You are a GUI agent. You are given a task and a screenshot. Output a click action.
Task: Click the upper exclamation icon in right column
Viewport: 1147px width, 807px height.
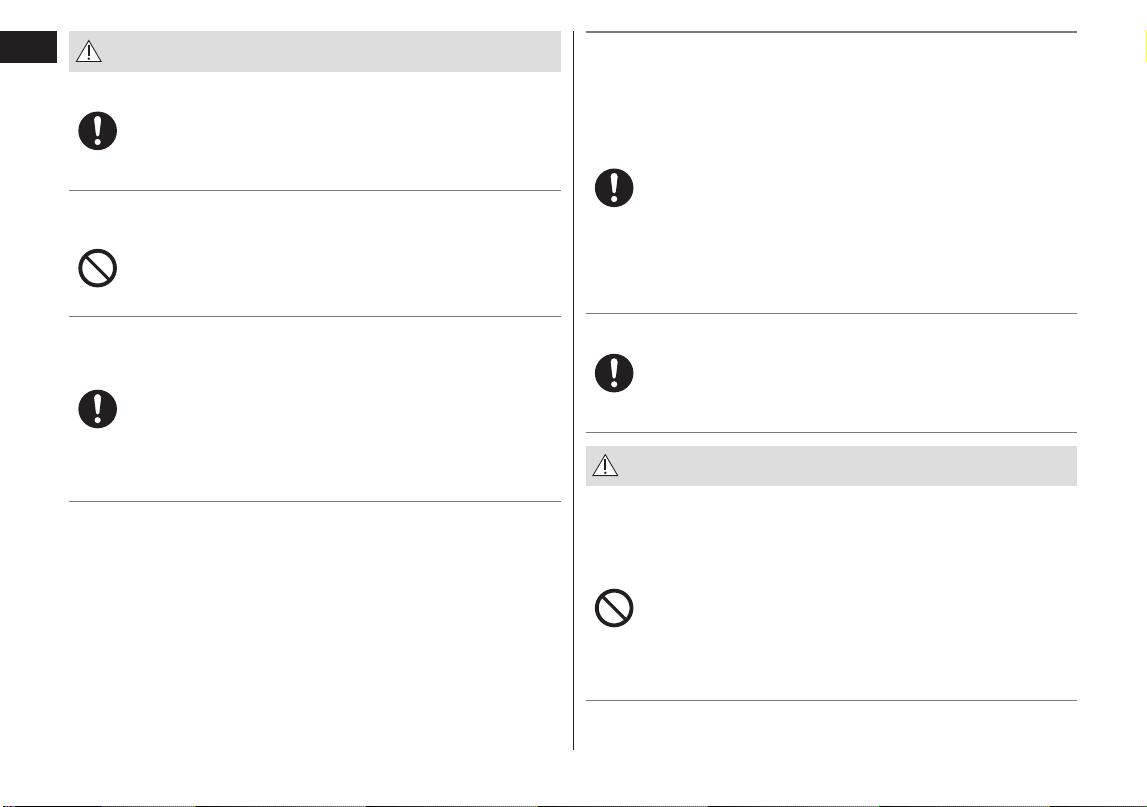(x=614, y=188)
